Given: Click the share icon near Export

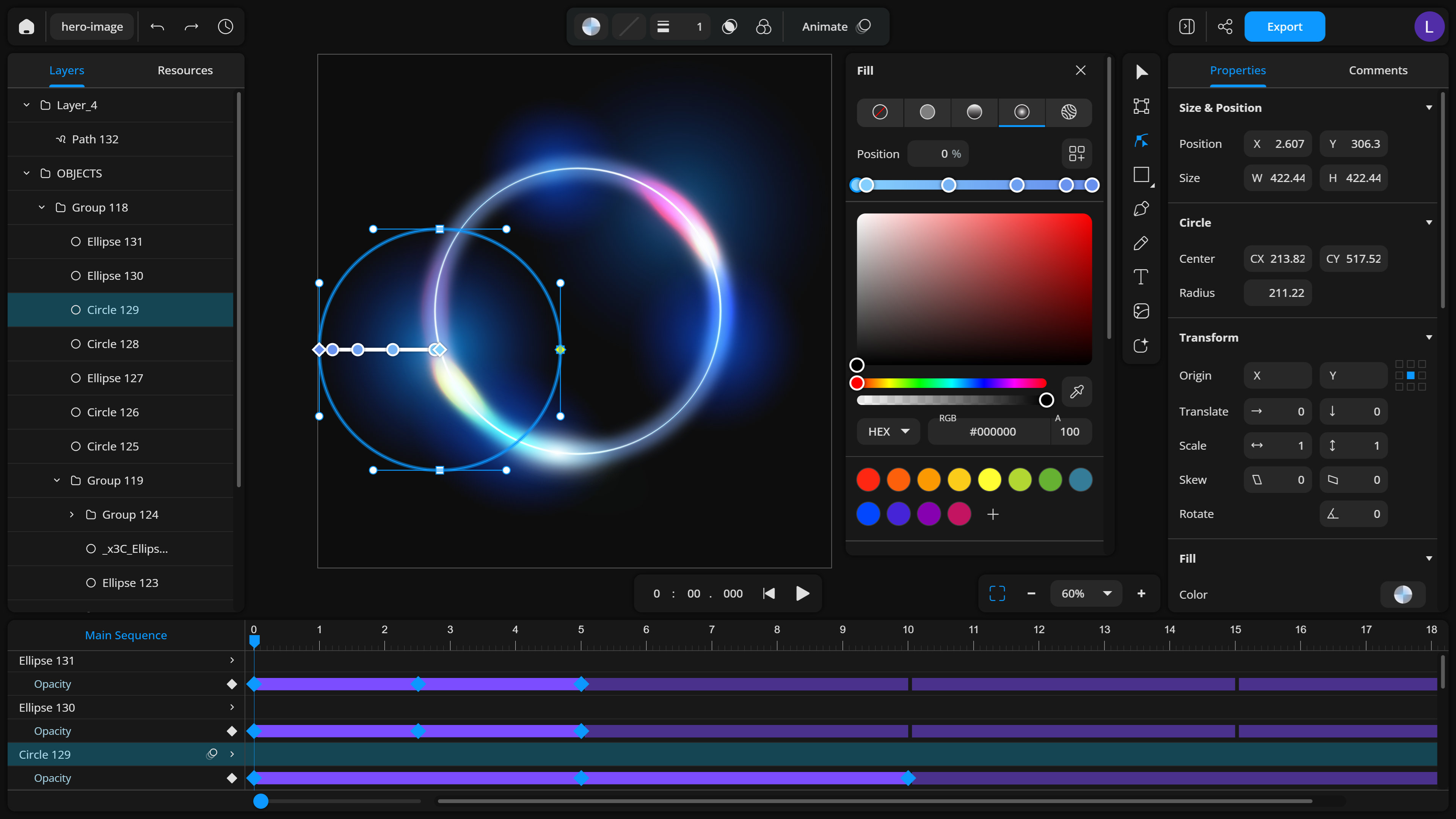Looking at the screenshot, I should pyautogui.click(x=1225, y=27).
